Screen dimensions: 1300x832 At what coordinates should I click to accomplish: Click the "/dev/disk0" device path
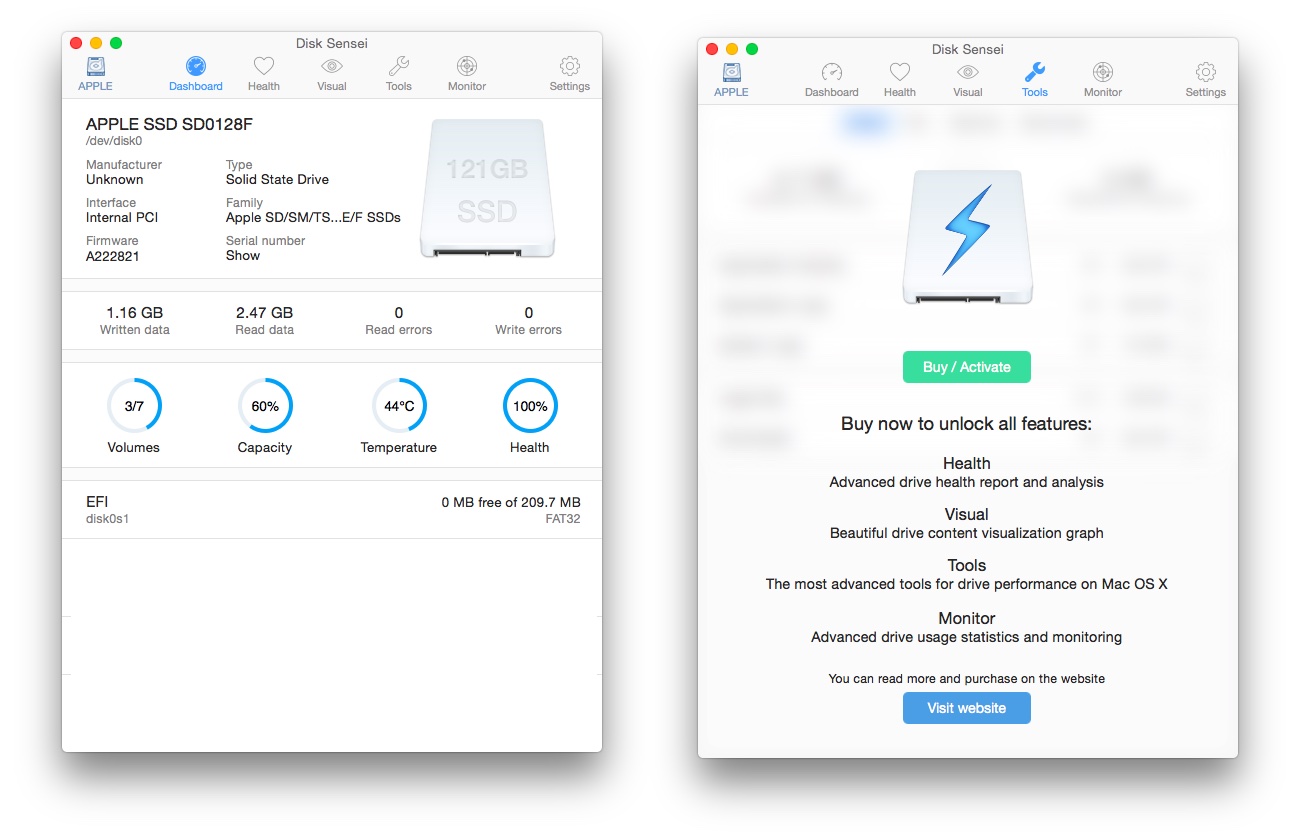114,142
